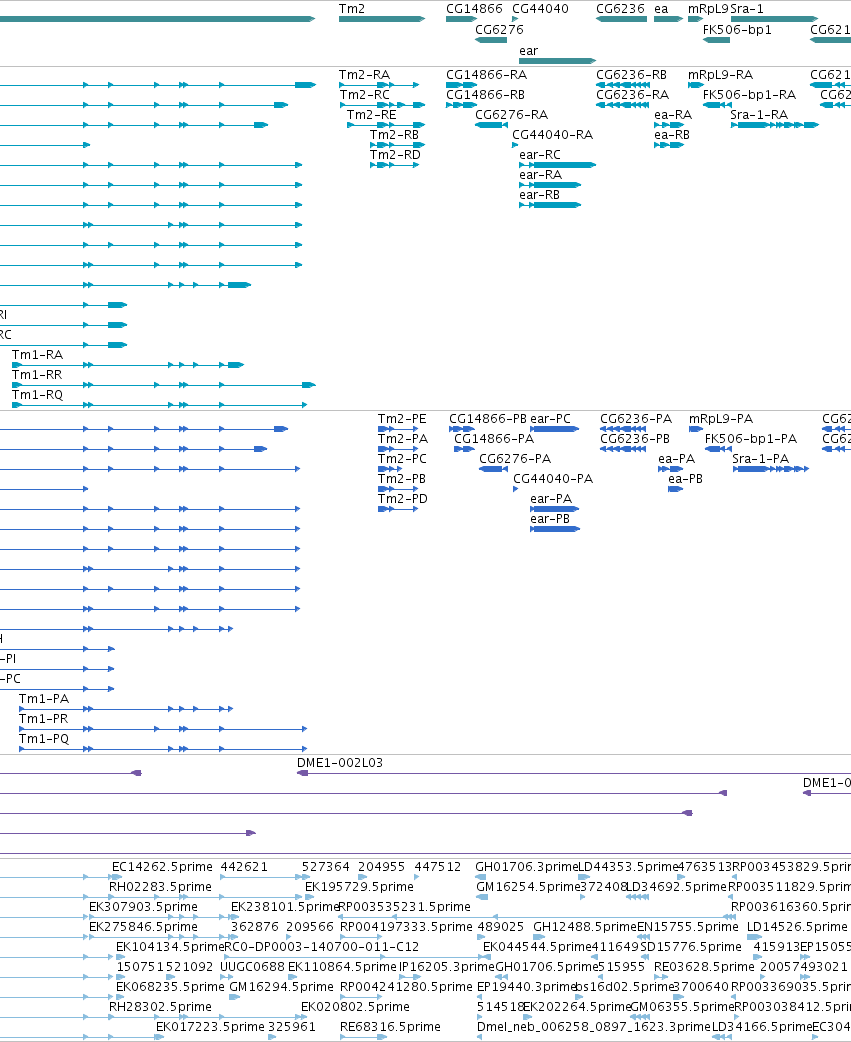851x1042 pixels.
Task: Click protein Tm2-PA
Action: tap(398, 449)
